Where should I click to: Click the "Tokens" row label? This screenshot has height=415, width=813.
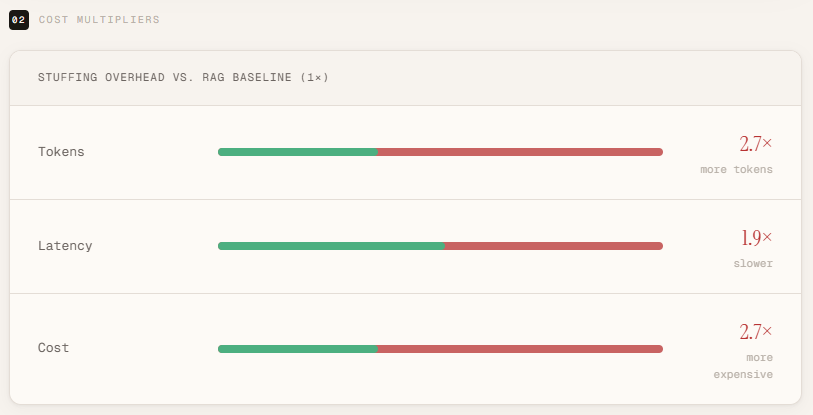61,152
